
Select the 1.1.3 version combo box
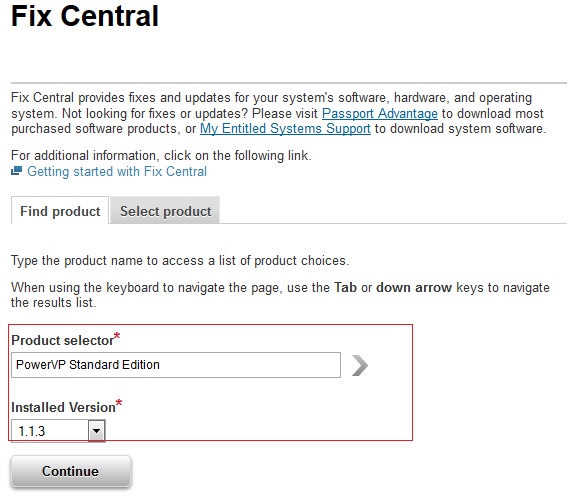coord(58,431)
